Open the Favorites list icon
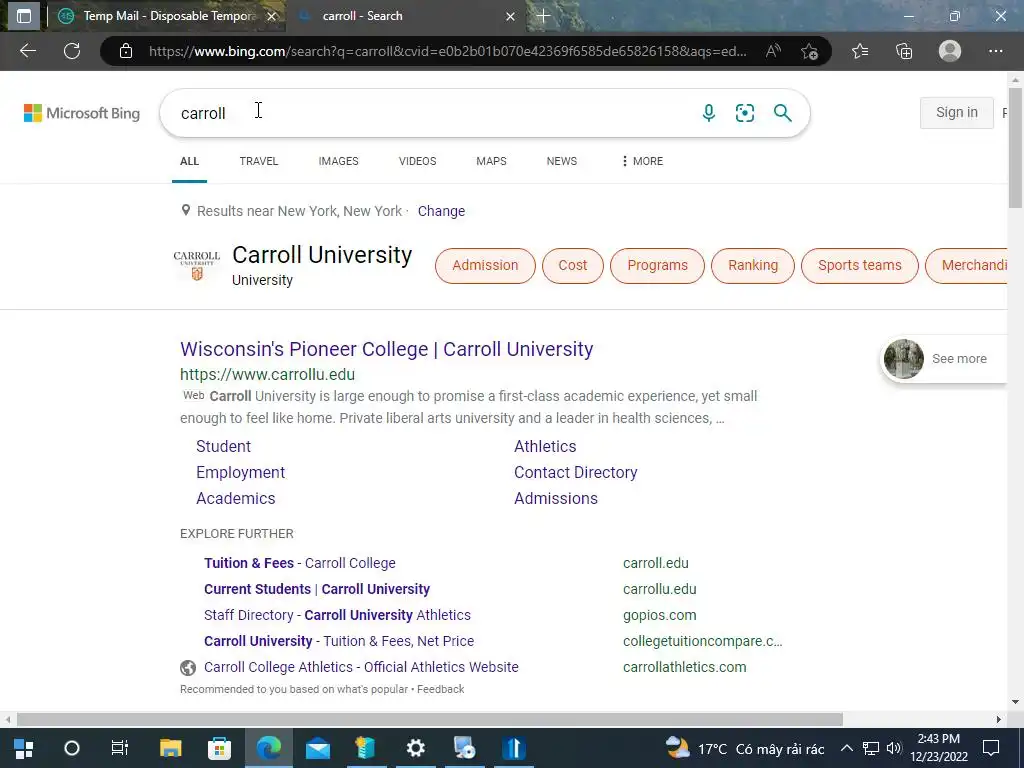1024x768 pixels. pyautogui.click(x=860, y=51)
